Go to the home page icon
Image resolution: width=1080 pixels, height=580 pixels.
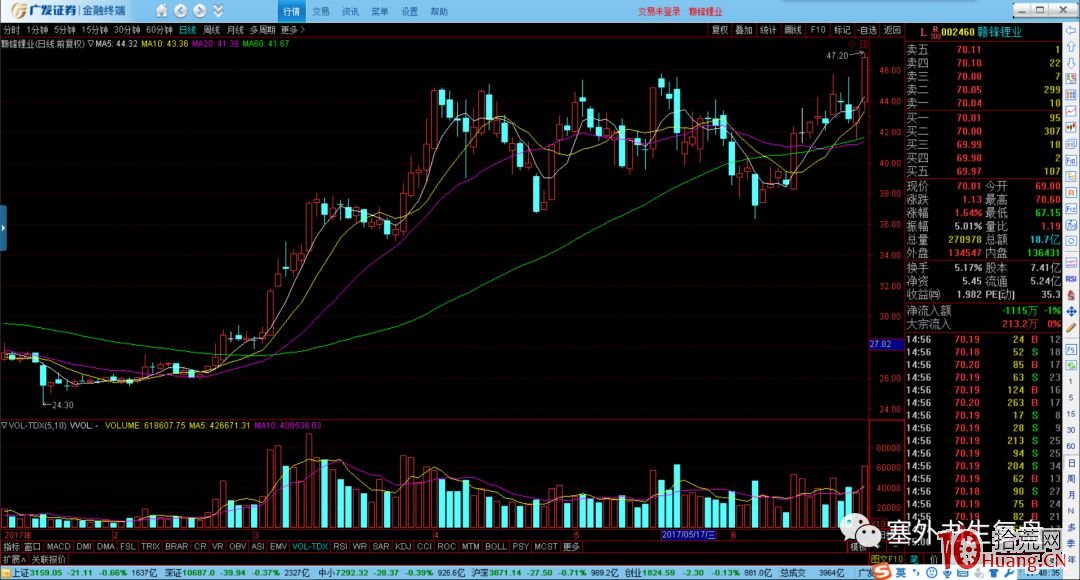click(161, 11)
